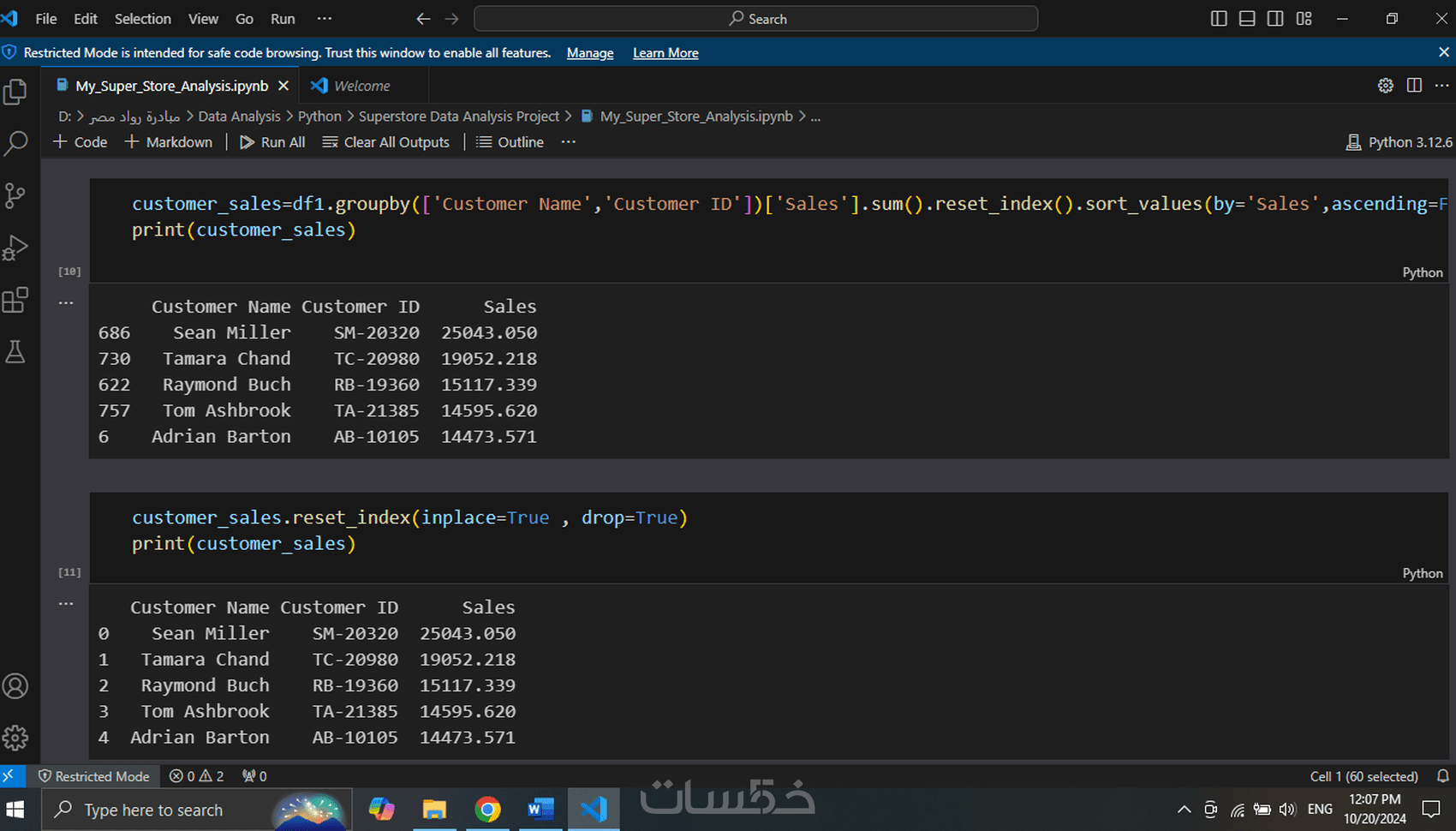Expand the breadcrumb for Superstore Data Analysis Project
This screenshot has width=1456, height=831.
459,116
